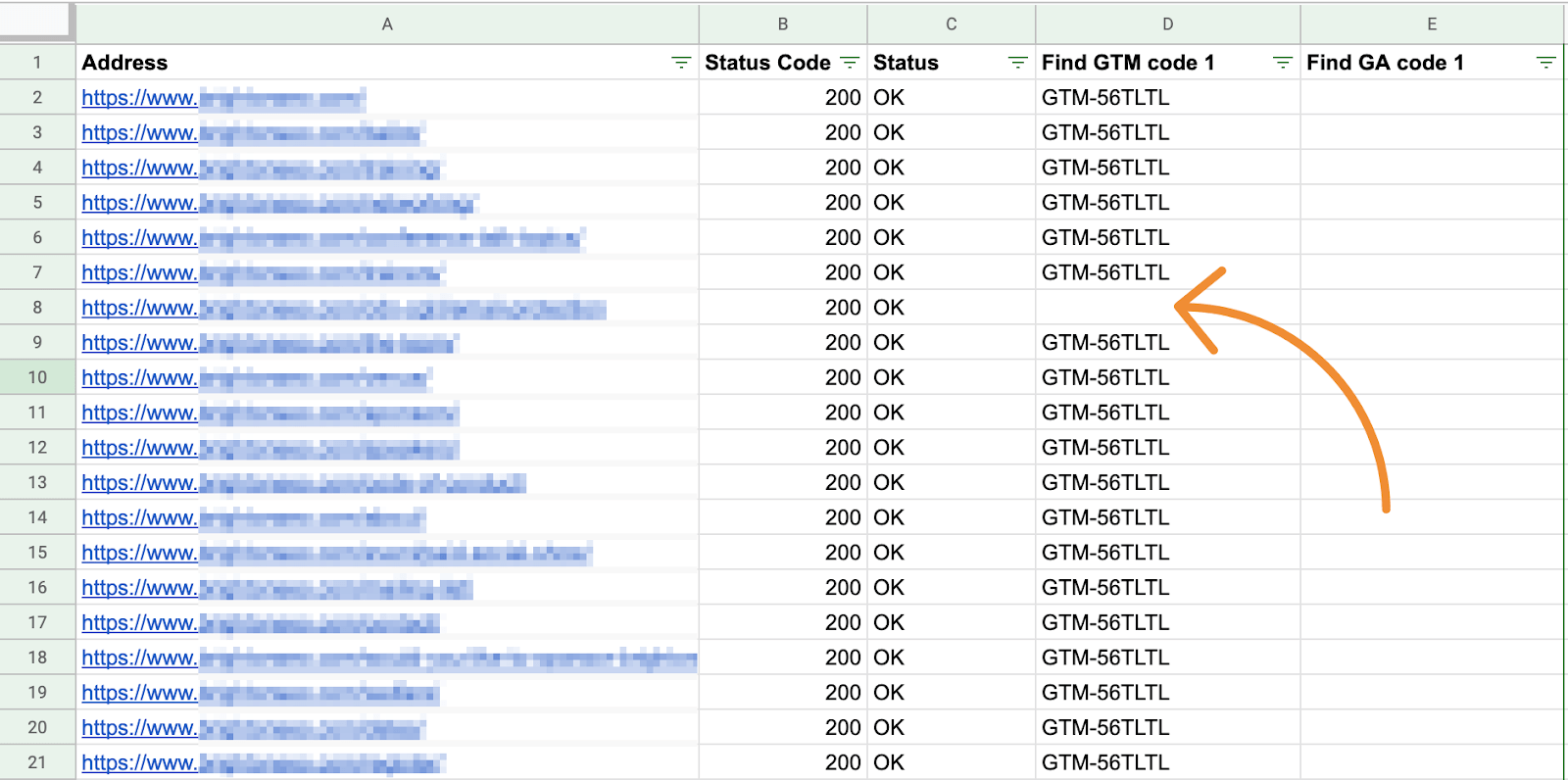1568x780 pixels.
Task: Open the Status Code column filter icon
Action: [850, 63]
